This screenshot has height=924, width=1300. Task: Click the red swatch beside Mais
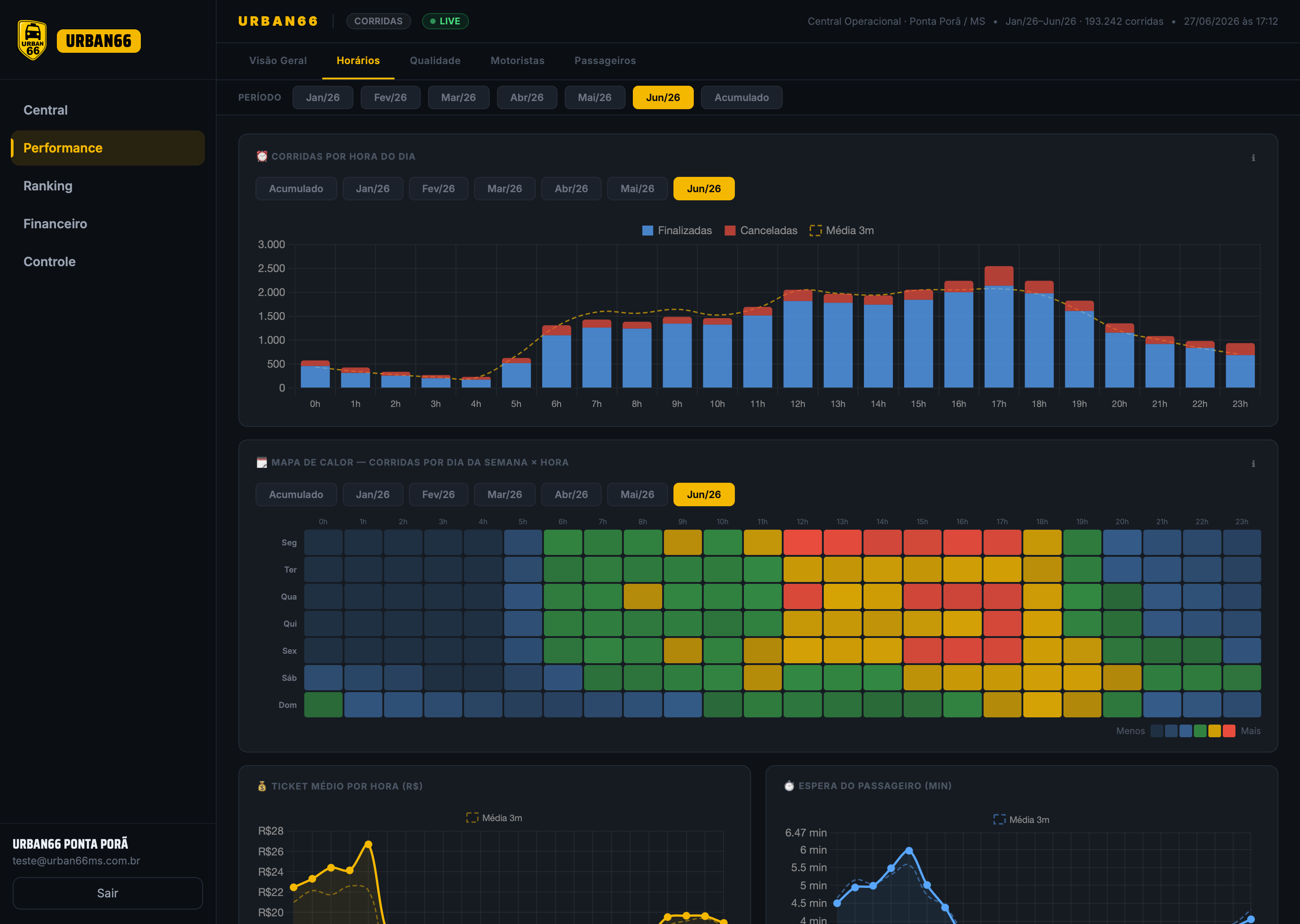(x=1229, y=730)
